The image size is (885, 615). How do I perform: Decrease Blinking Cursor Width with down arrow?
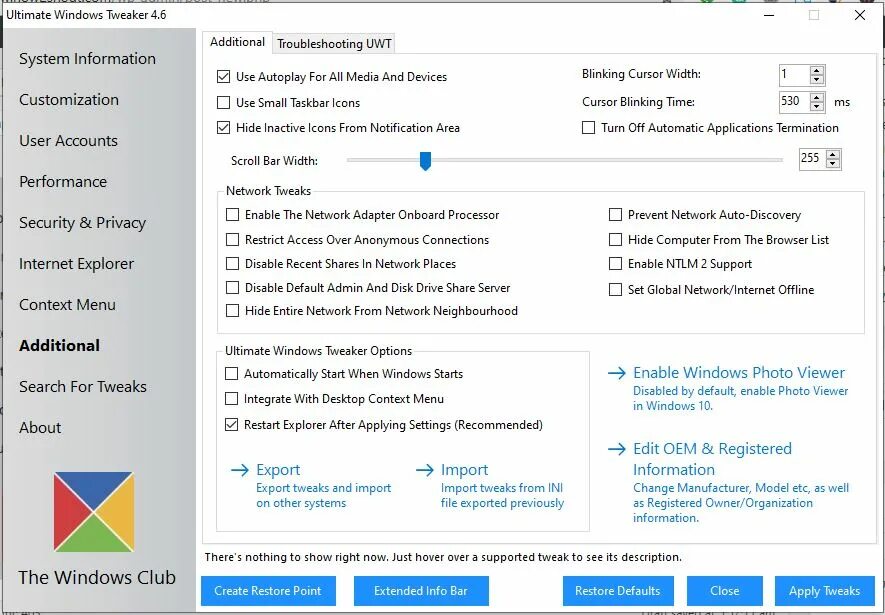click(817, 79)
